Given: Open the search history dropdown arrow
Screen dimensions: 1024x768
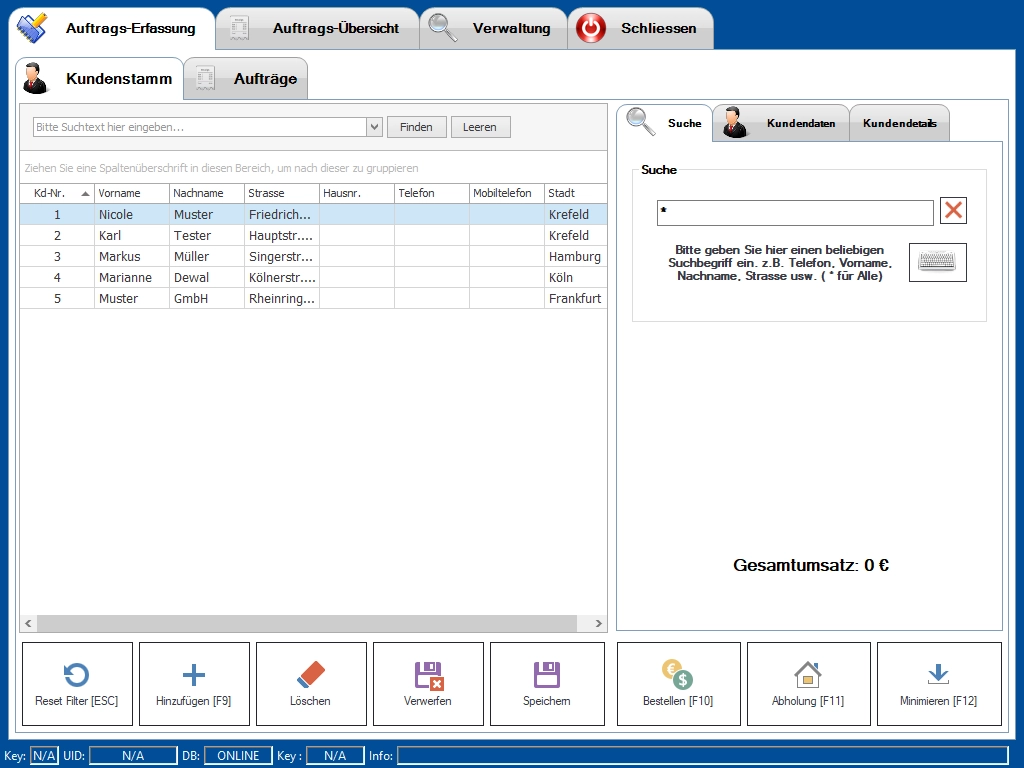Looking at the screenshot, I should pyautogui.click(x=375, y=127).
